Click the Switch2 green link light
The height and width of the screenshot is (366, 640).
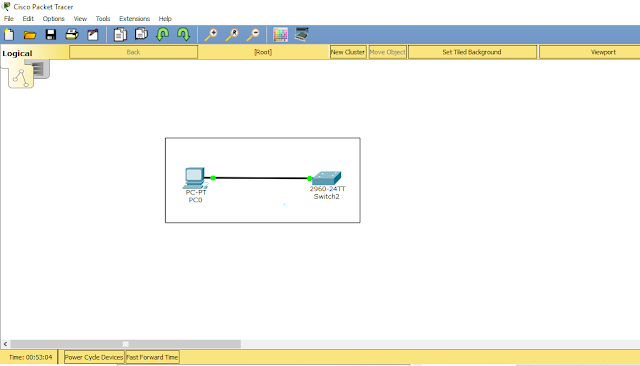tap(309, 178)
